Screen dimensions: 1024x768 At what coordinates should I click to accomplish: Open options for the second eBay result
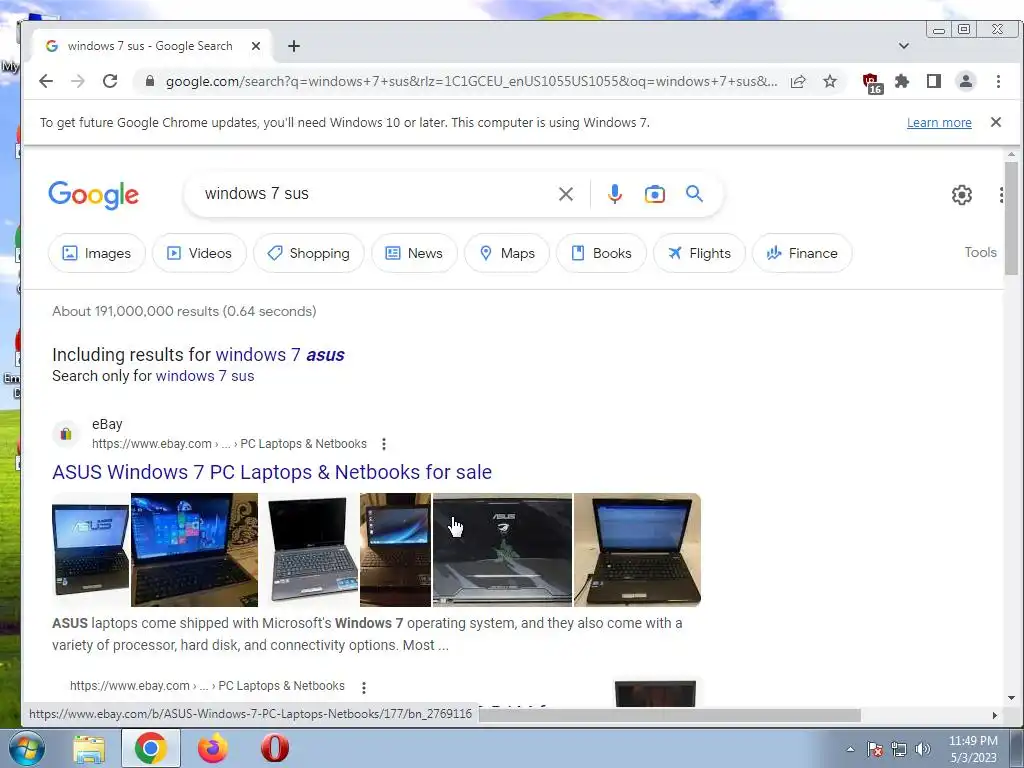364,687
